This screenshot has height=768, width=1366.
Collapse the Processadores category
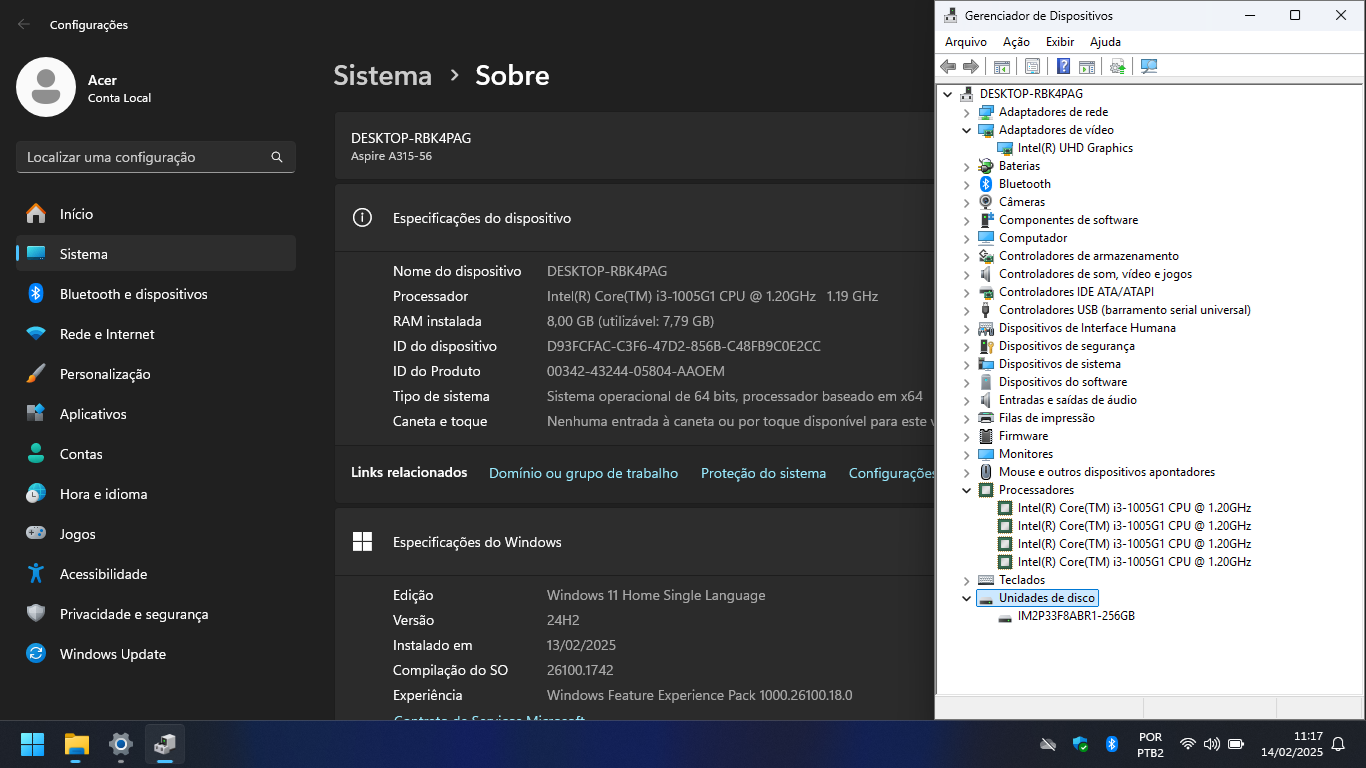coord(967,490)
